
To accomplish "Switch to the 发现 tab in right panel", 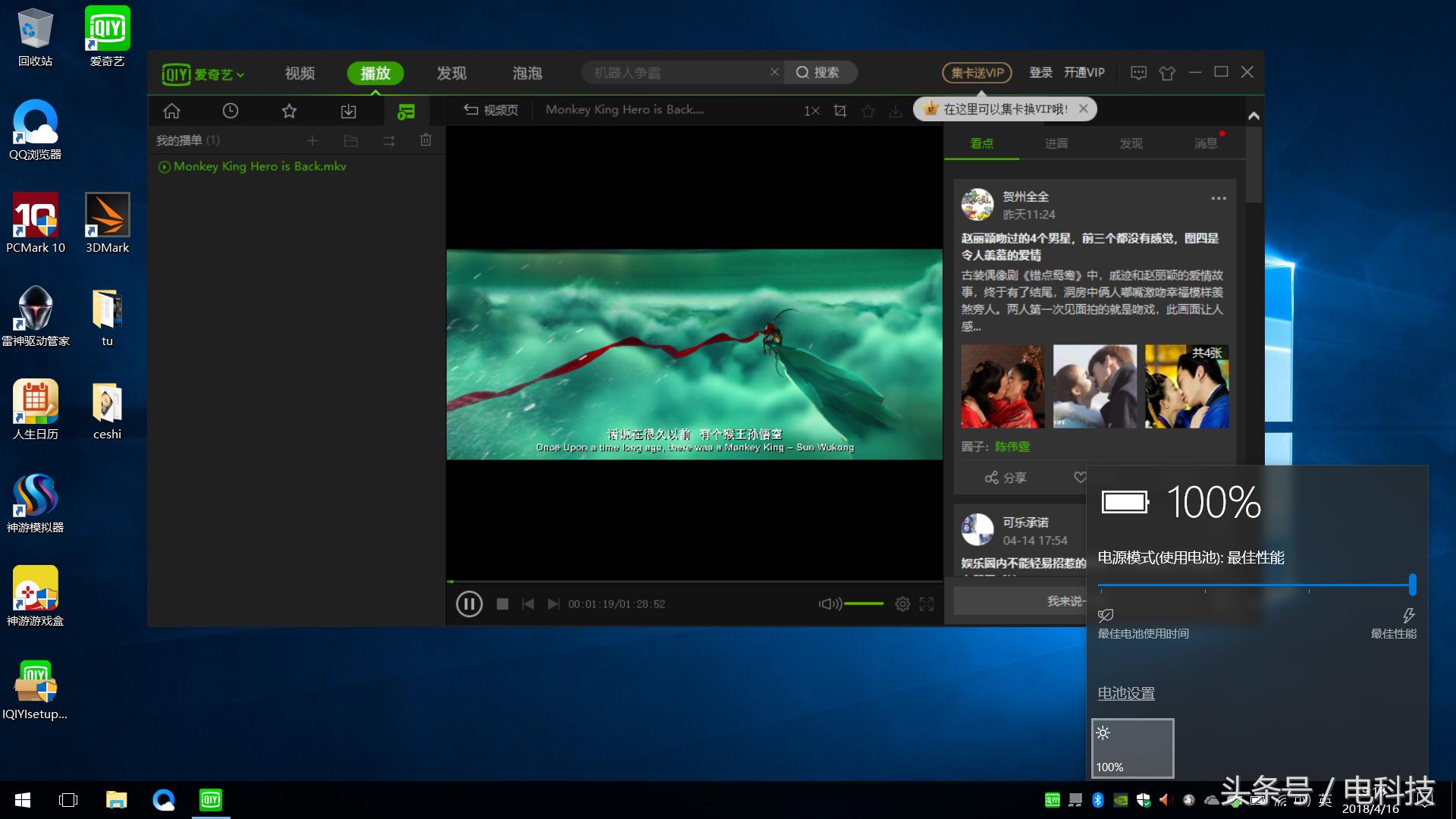I will coord(1131,143).
